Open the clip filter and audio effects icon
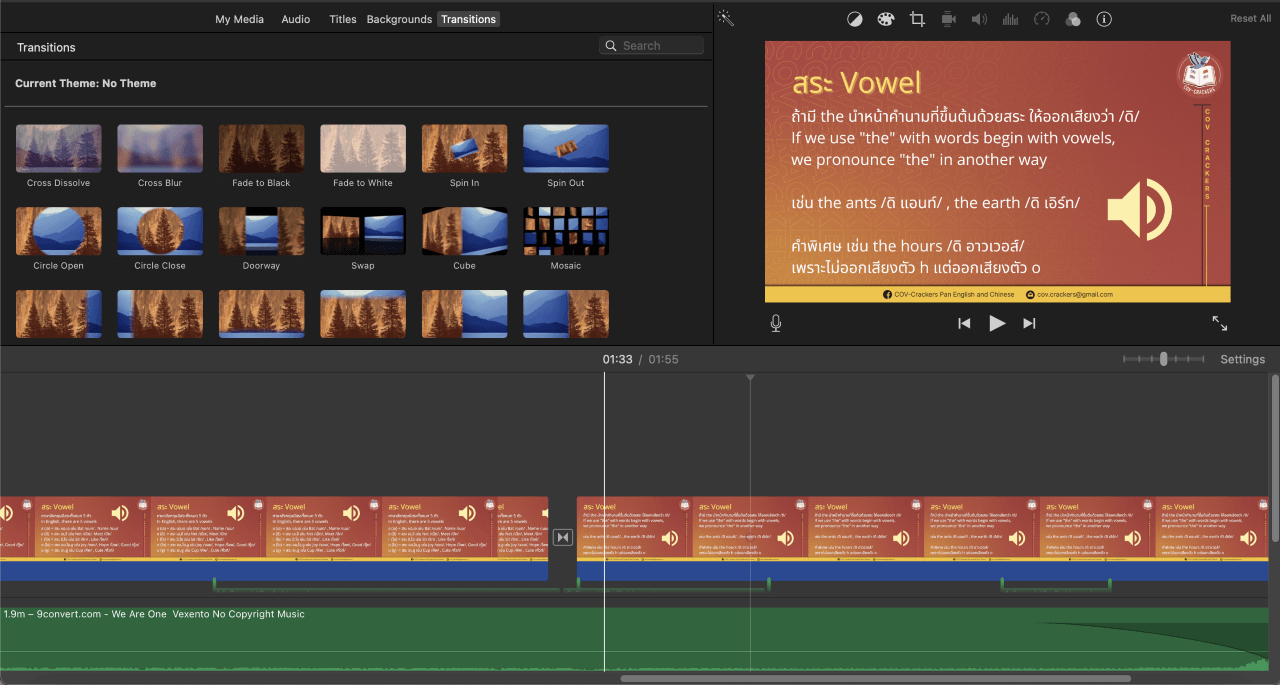Viewport: 1280px width, 685px height. [1073, 19]
